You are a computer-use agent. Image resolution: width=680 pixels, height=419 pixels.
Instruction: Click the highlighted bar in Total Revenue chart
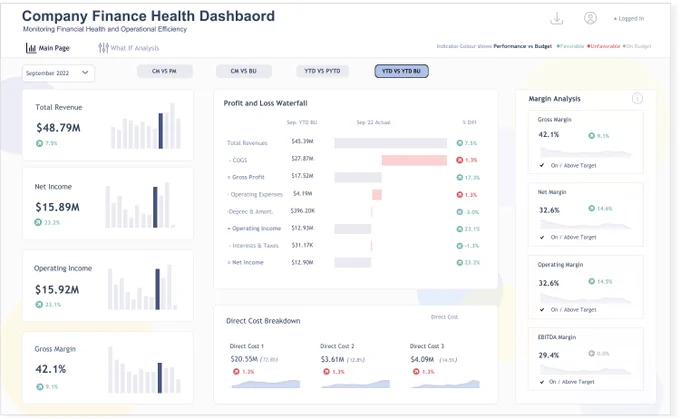click(161, 131)
